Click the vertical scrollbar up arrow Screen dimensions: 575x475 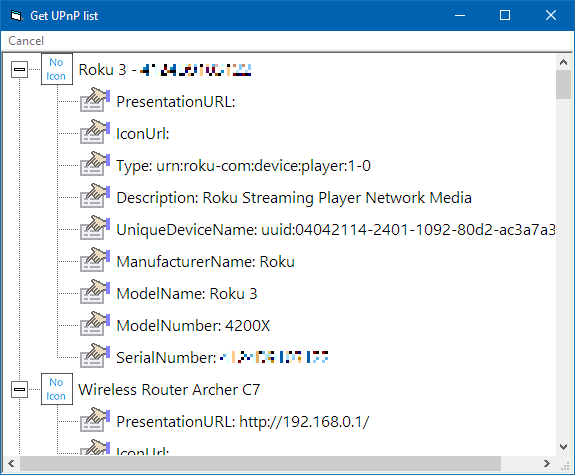point(564,62)
